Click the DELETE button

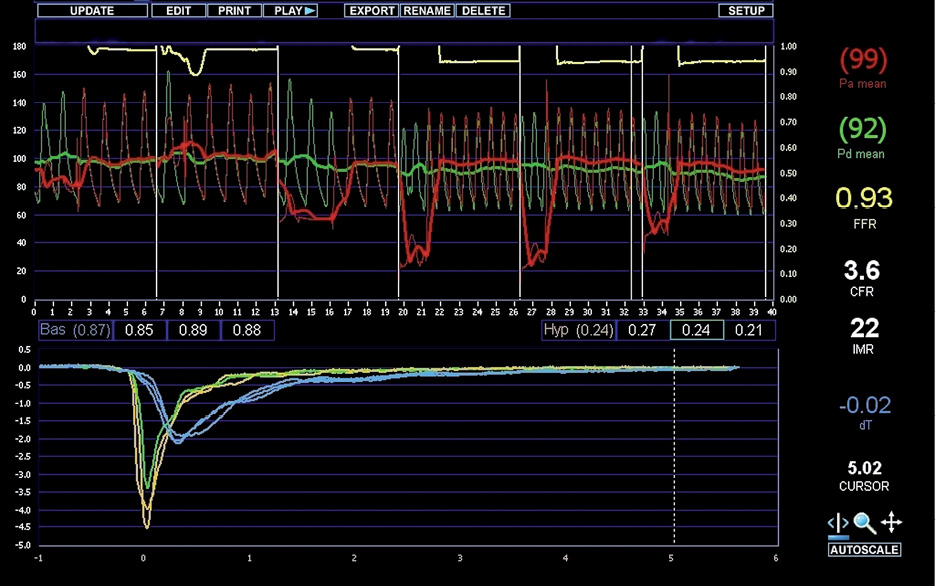(484, 11)
